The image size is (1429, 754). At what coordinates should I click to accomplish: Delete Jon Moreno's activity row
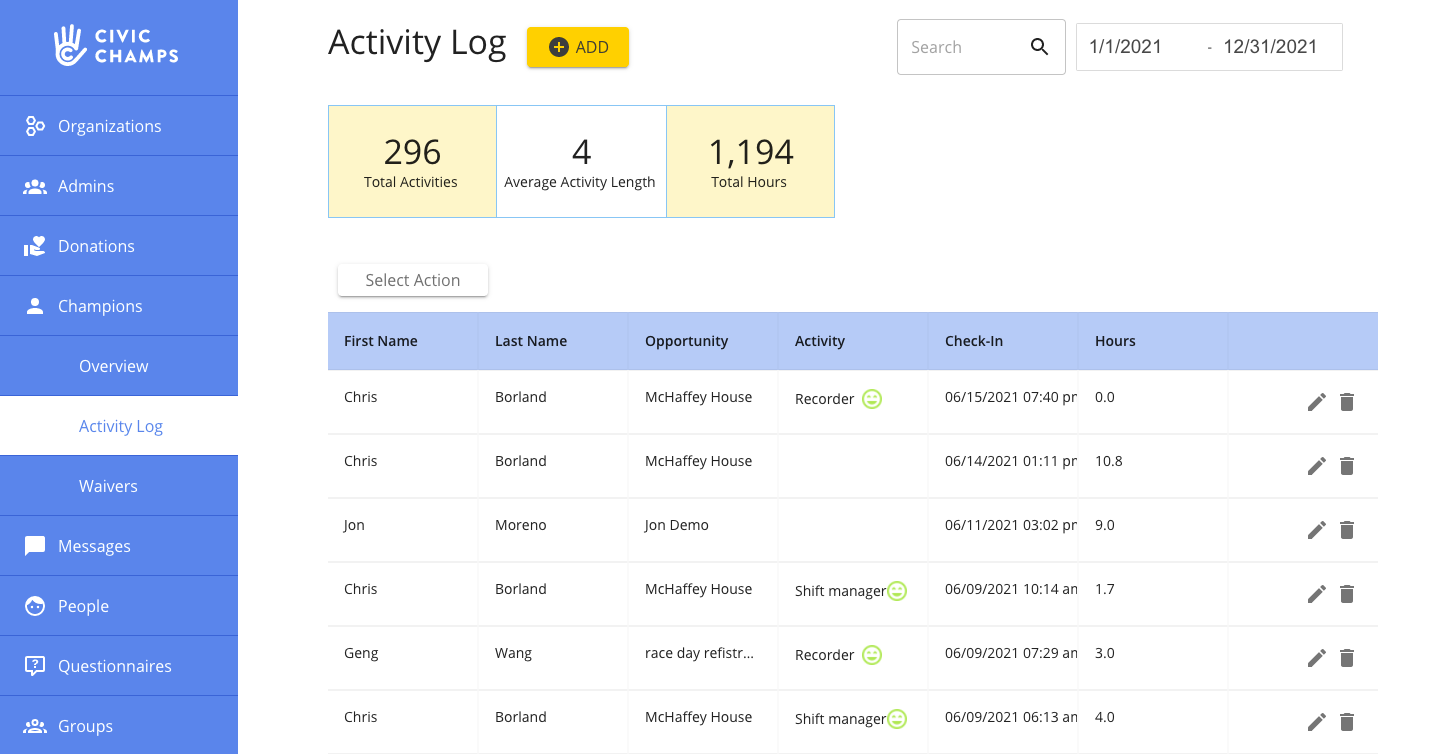click(x=1347, y=530)
